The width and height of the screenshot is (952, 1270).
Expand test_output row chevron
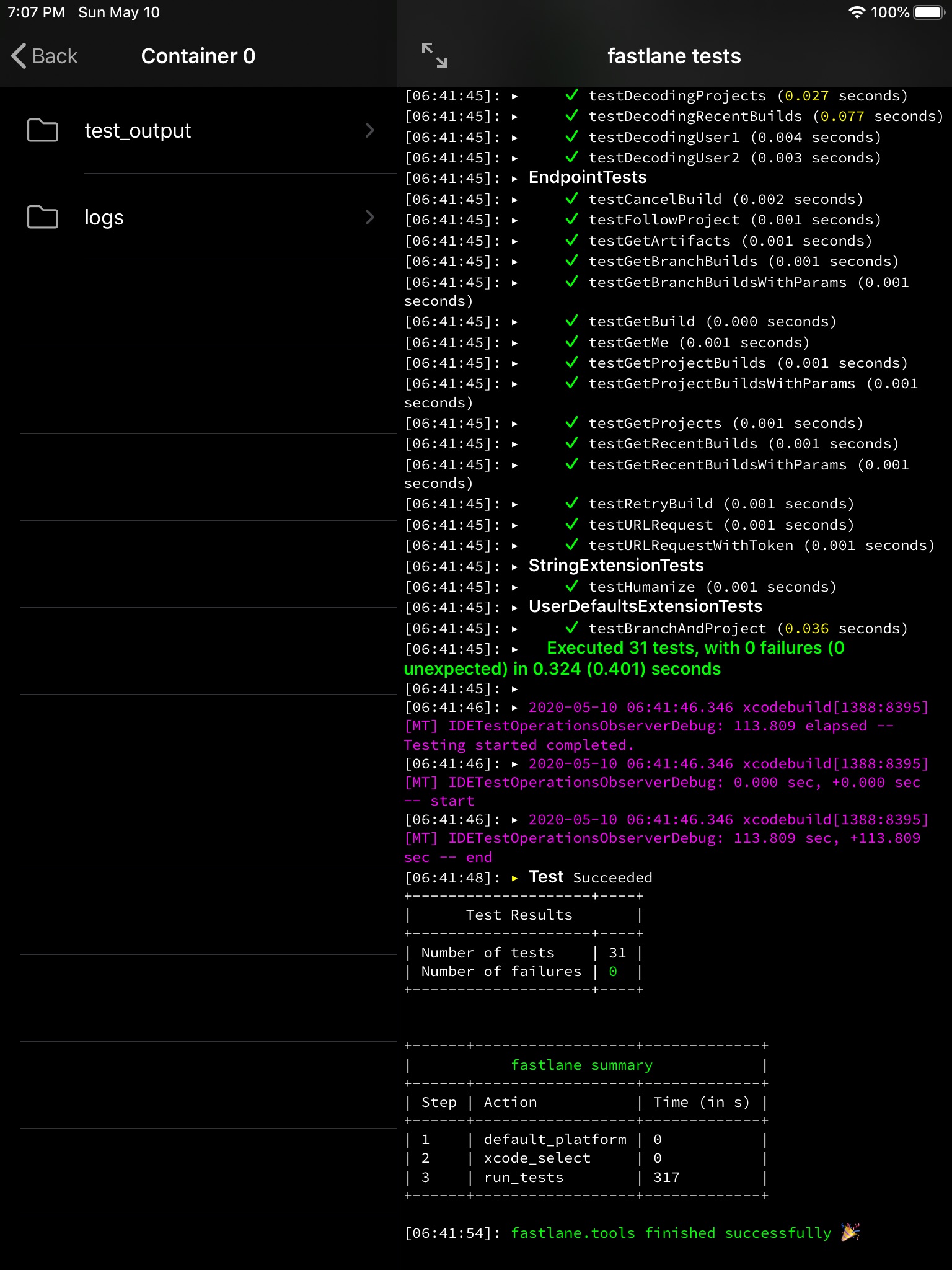click(370, 130)
